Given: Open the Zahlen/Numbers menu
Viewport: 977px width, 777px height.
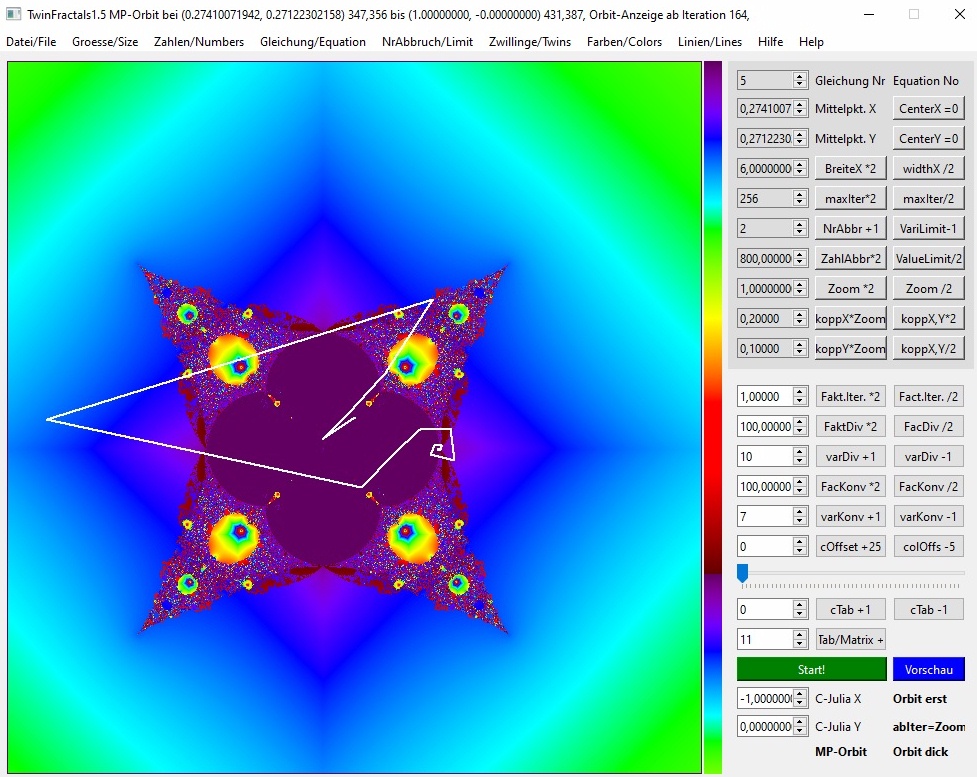Looking at the screenshot, I should tap(199, 42).
